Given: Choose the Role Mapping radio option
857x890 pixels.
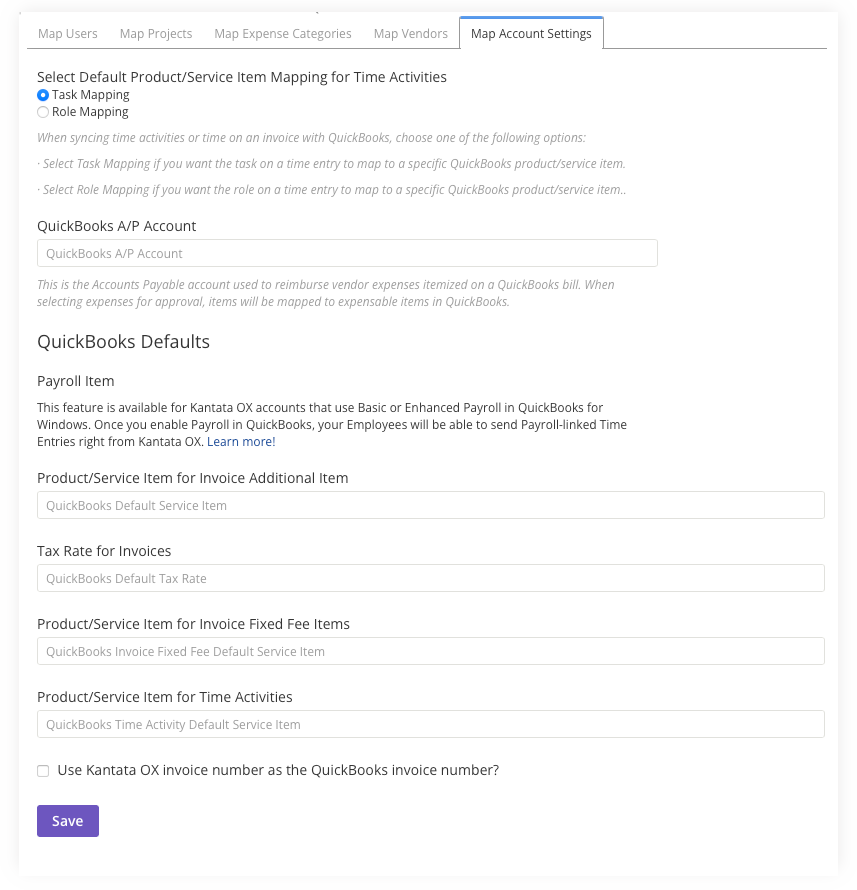Looking at the screenshot, I should (x=43, y=112).
